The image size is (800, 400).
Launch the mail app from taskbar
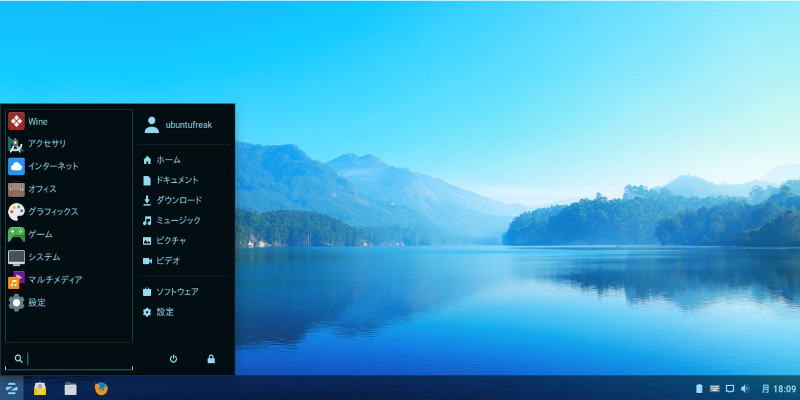pos(40,389)
